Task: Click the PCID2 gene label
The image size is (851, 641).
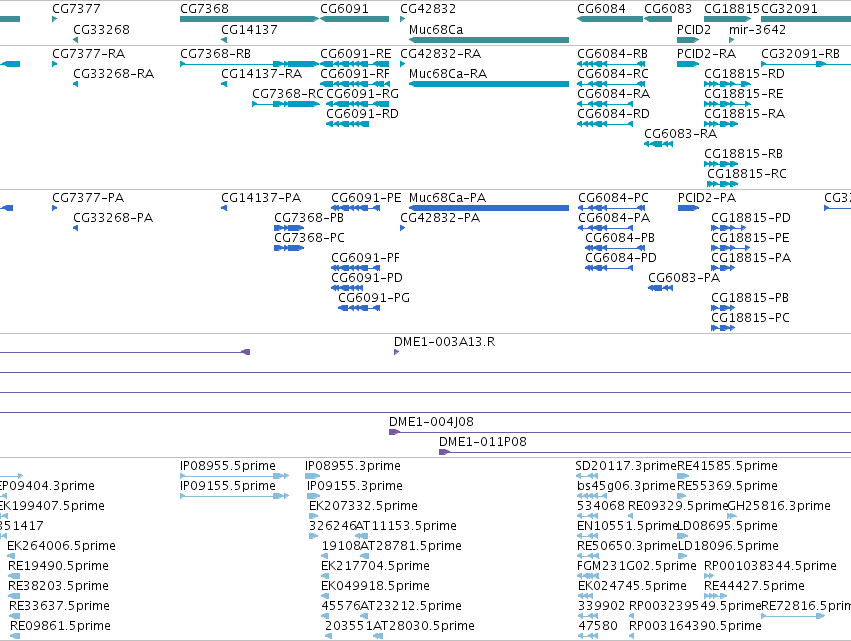Action: [694, 29]
